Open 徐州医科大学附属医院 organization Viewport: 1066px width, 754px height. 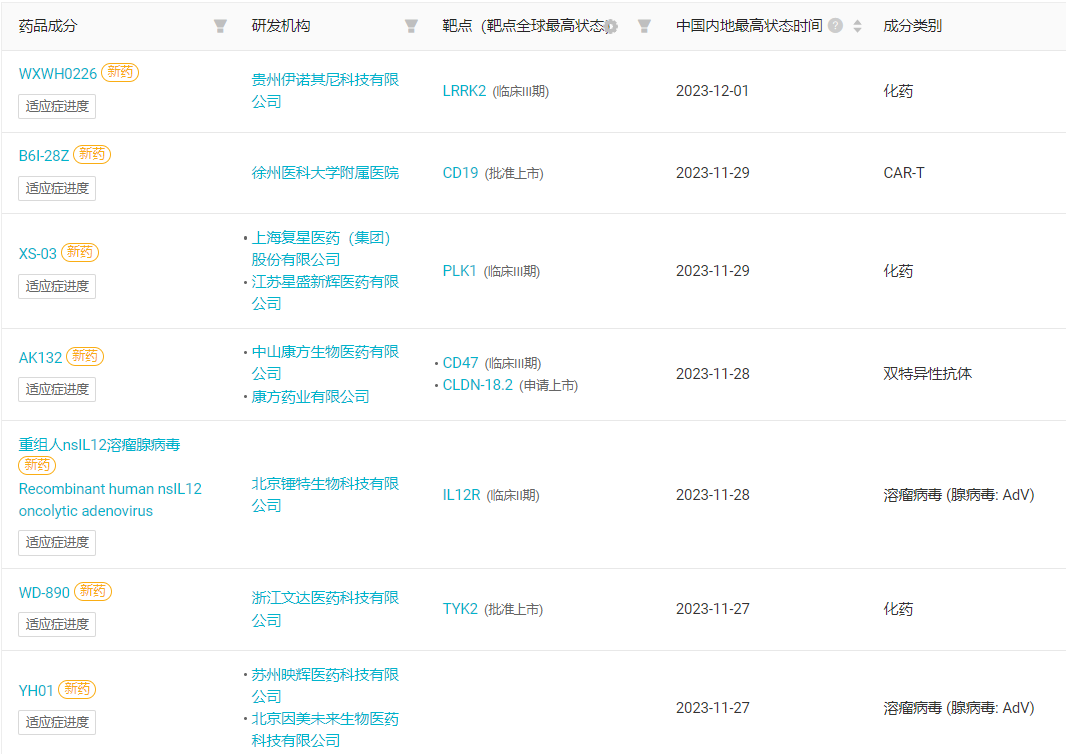(x=325, y=173)
